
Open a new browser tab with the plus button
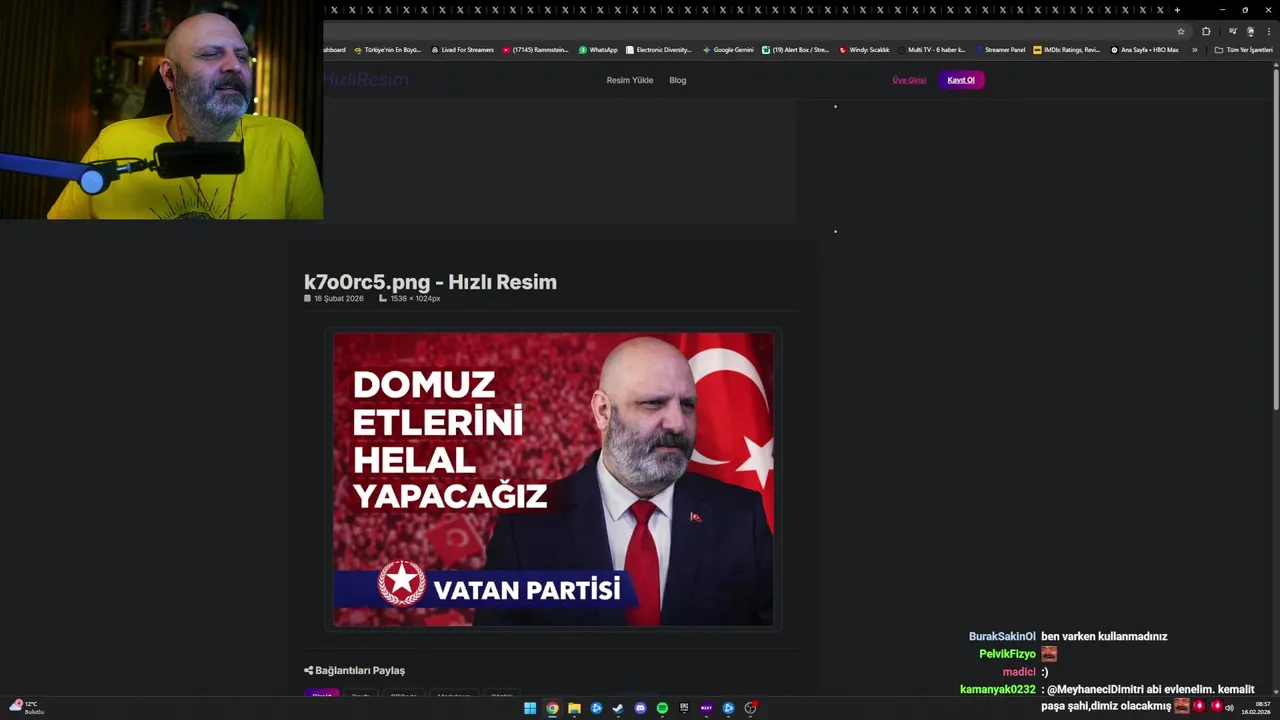click(x=1177, y=10)
